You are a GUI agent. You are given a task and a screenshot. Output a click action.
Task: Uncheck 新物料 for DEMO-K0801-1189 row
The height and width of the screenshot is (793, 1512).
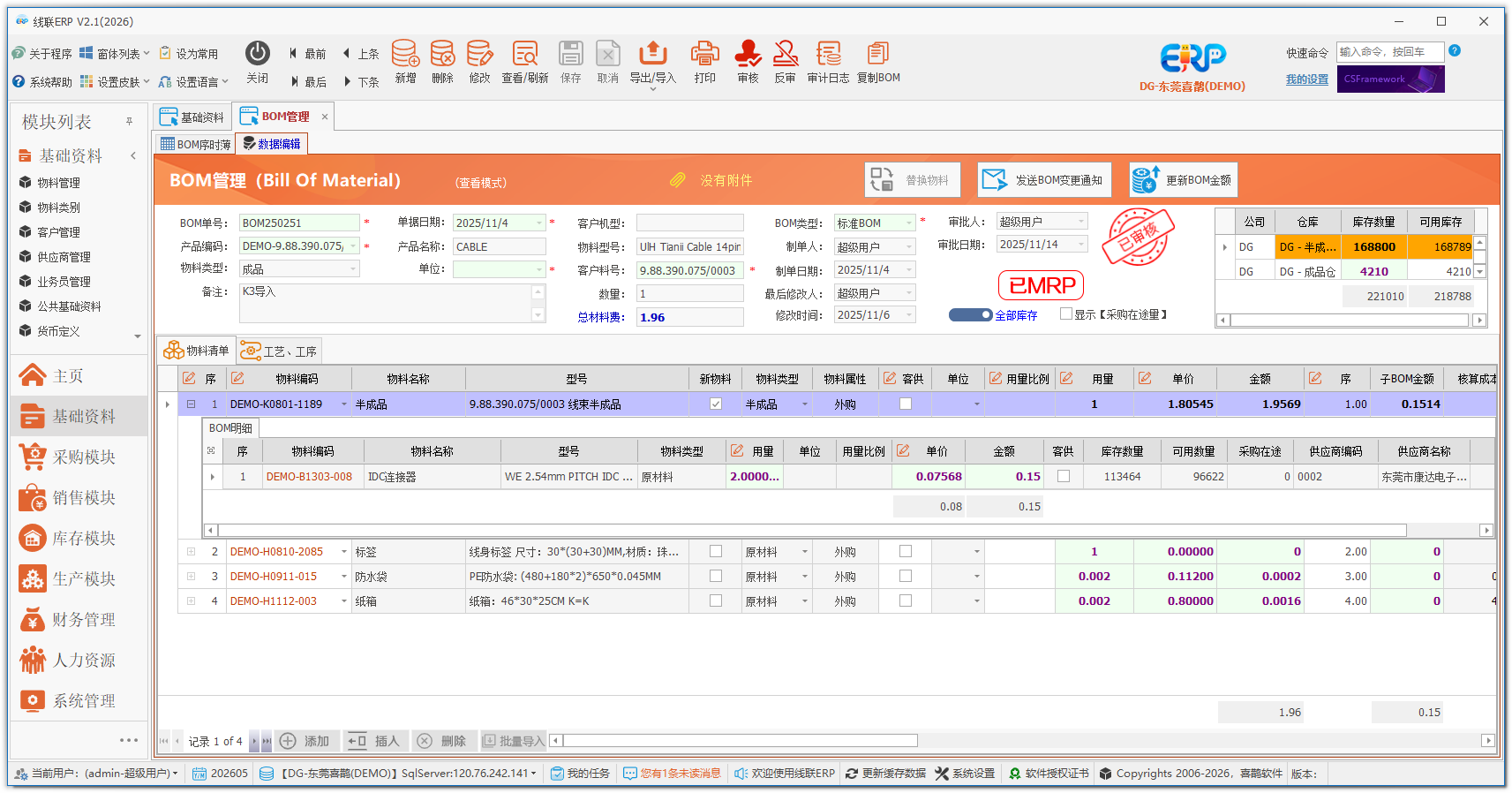[x=716, y=404]
